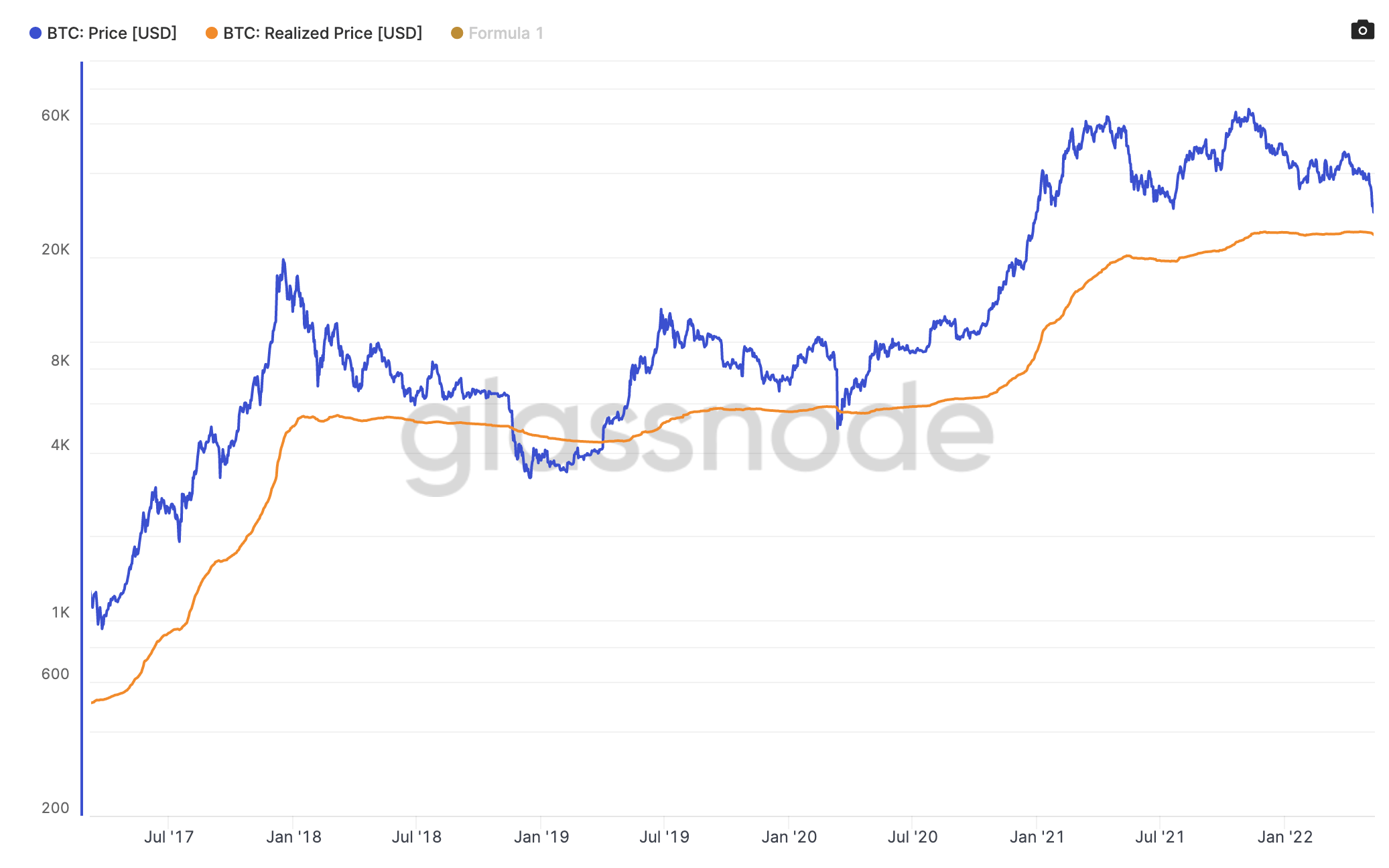
Task: Click the blue vertical y-axis line
Action: coord(82,435)
